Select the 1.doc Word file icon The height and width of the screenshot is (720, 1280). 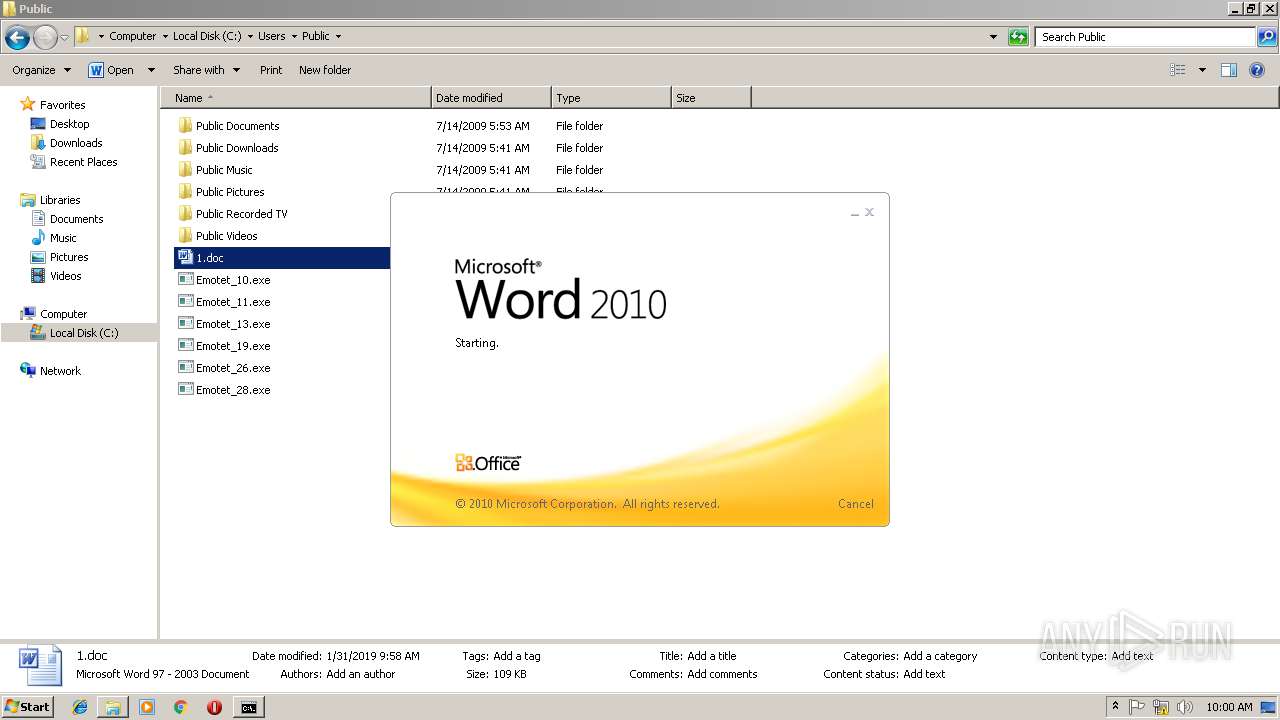(185, 258)
